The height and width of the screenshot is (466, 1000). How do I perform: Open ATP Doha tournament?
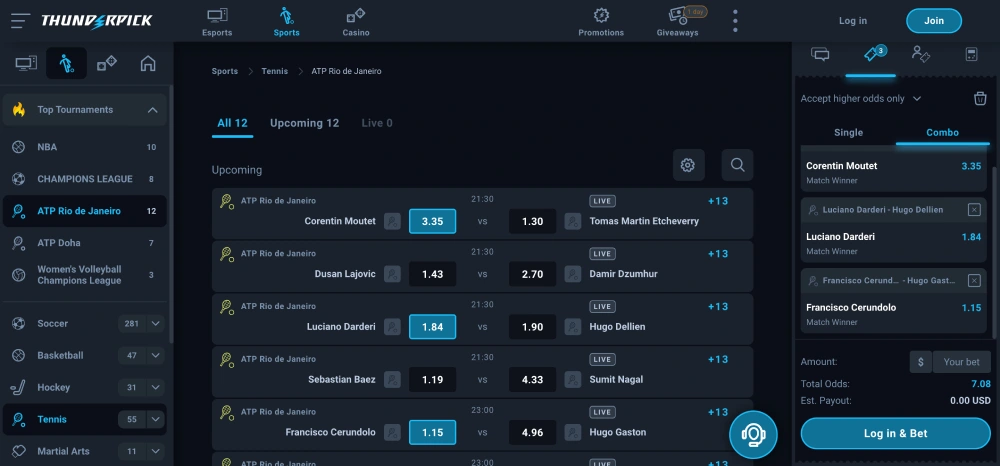click(84, 242)
